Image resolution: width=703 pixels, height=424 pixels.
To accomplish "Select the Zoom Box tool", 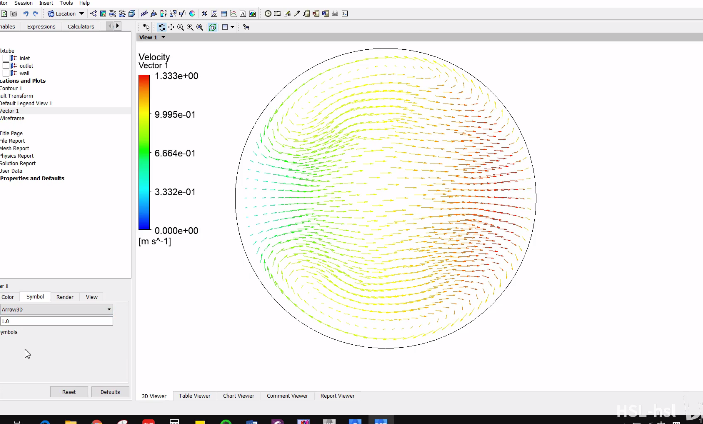I will click(190, 27).
